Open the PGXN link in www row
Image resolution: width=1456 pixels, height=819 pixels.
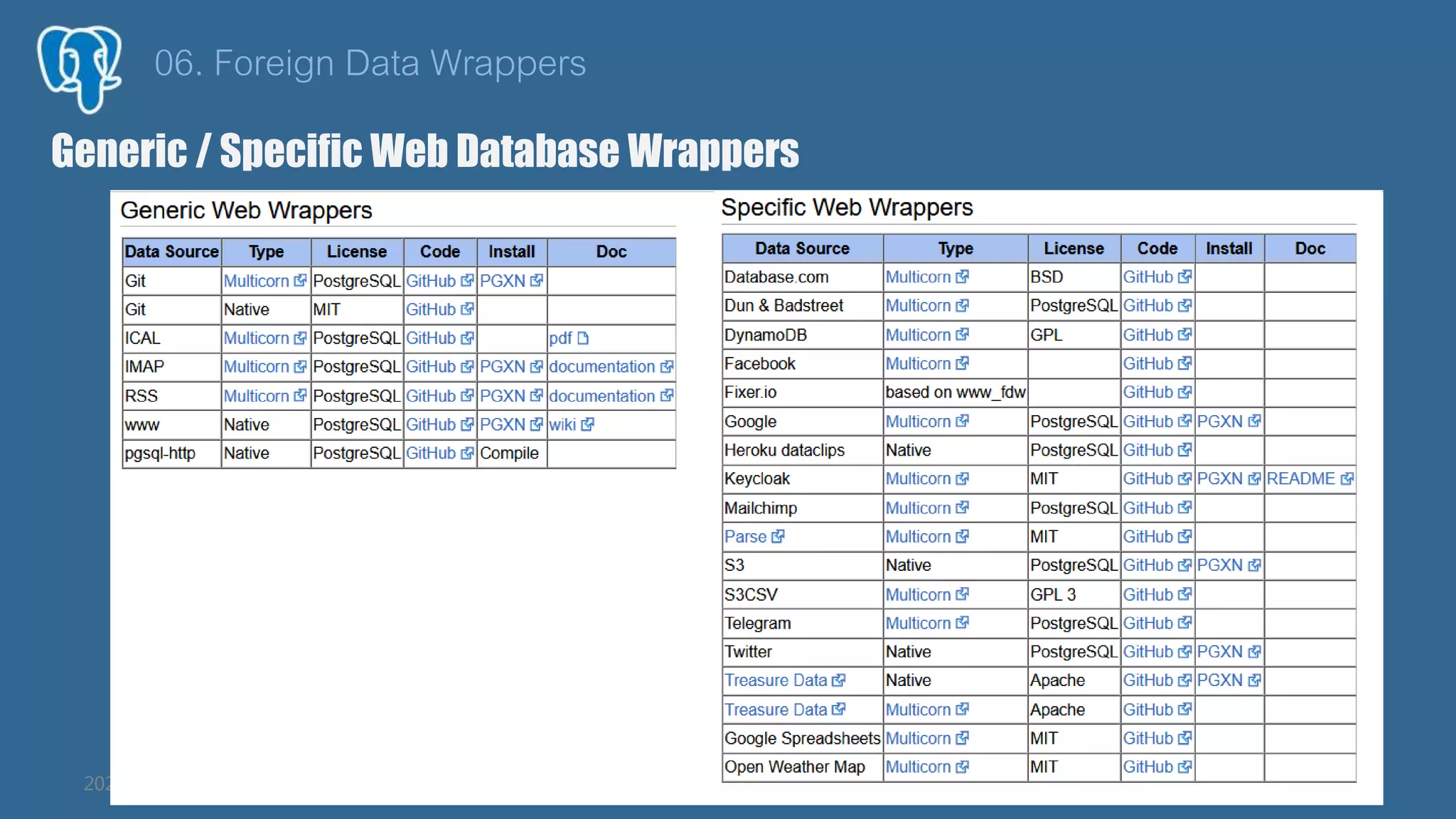[x=511, y=425]
